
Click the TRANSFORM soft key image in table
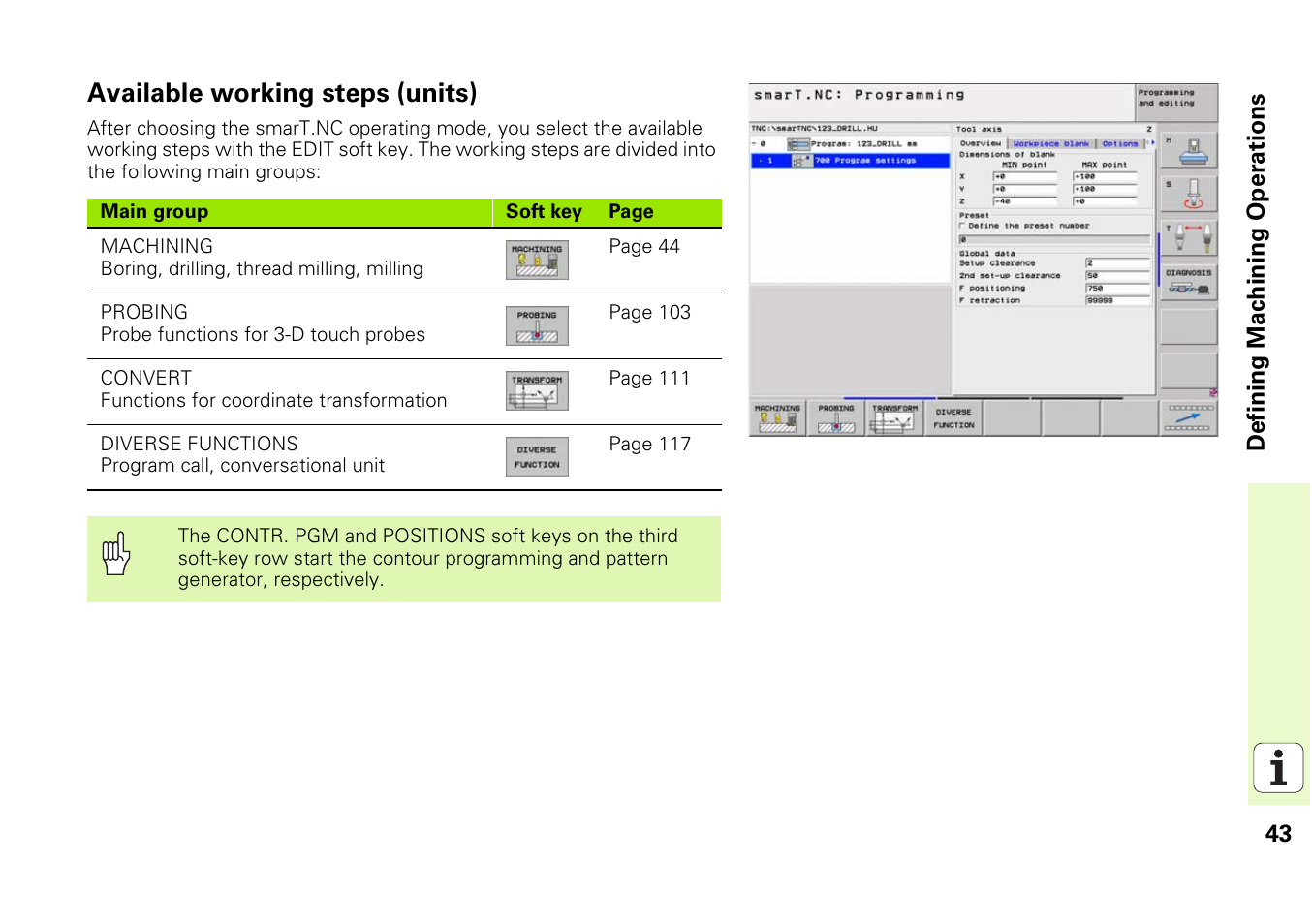tap(537, 390)
